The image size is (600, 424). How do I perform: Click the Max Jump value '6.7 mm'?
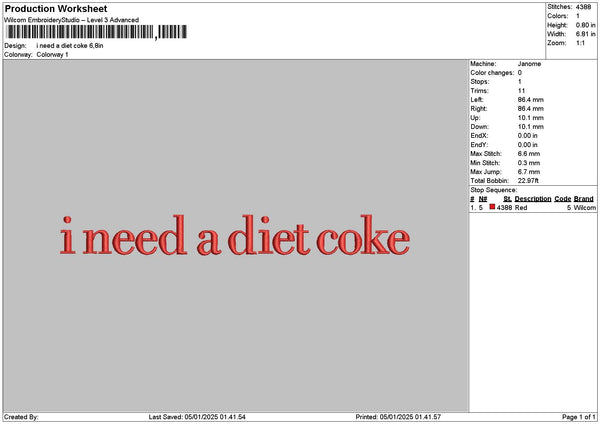[x=529, y=172]
